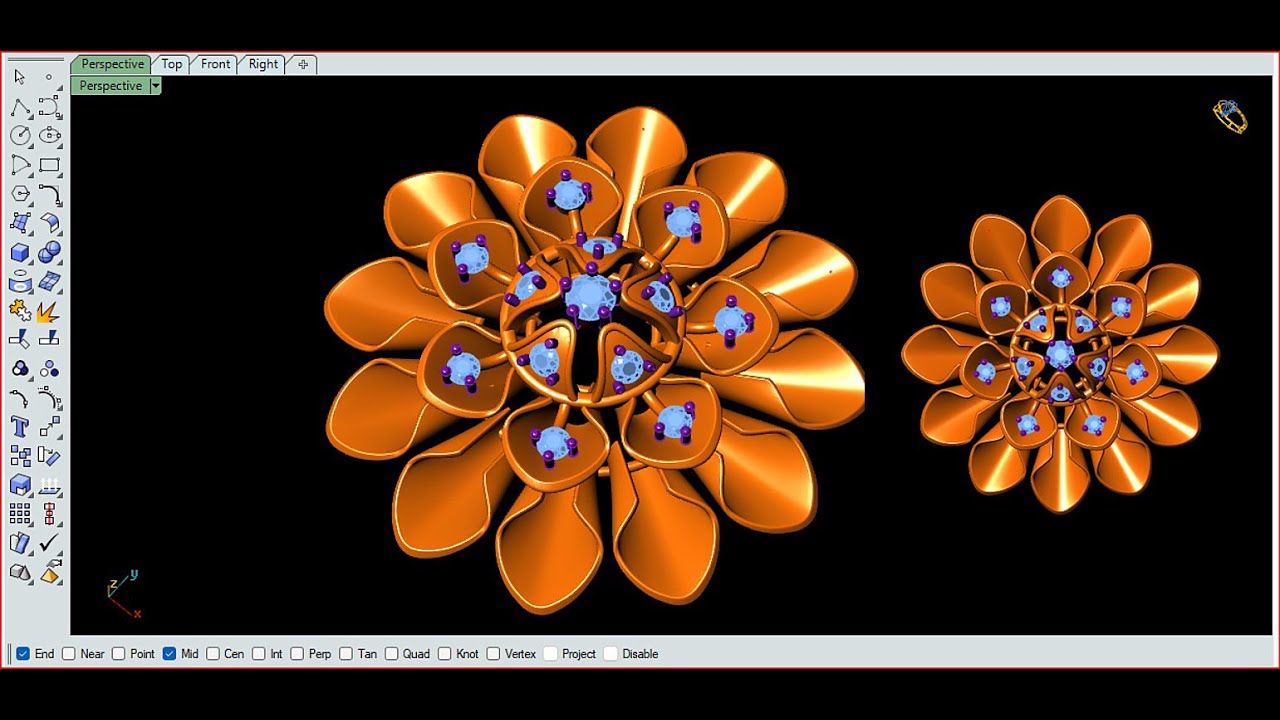The width and height of the screenshot is (1280, 720).
Task: Select the large flower model in viewport
Action: [x=594, y=360]
